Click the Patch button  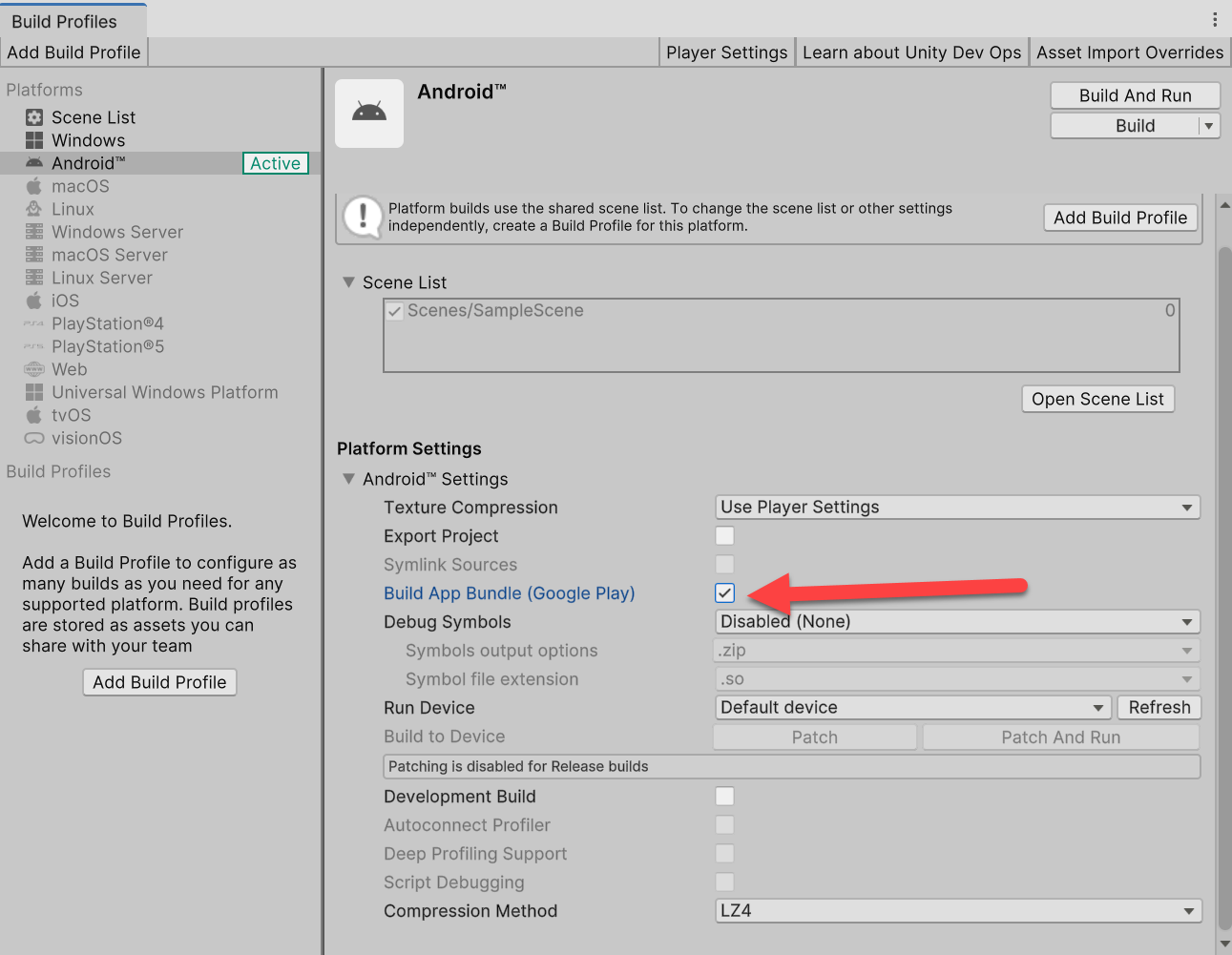pos(815,737)
